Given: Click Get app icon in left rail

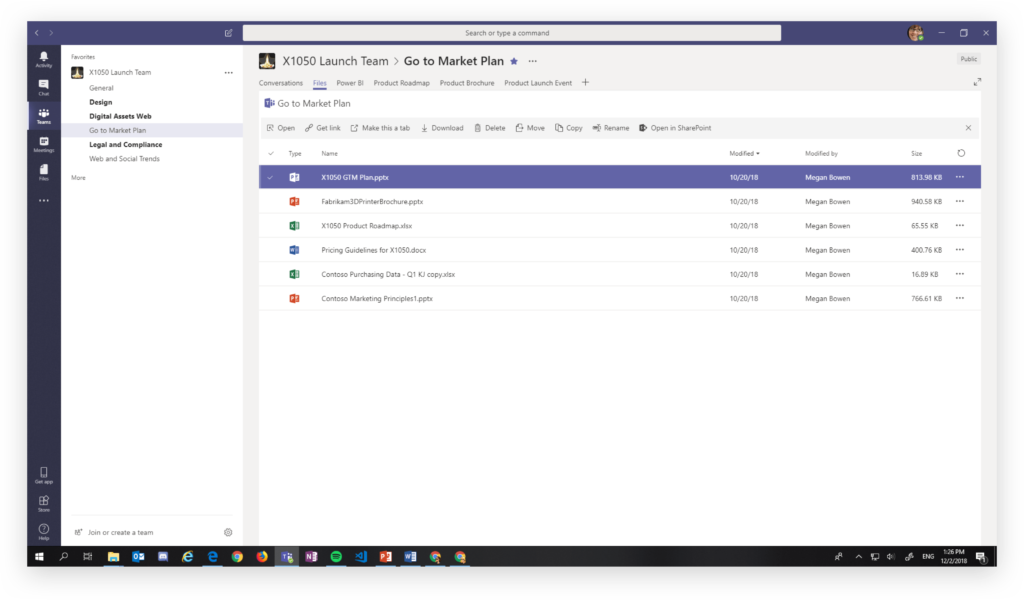Looking at the screenshot, I should (44, 475).
